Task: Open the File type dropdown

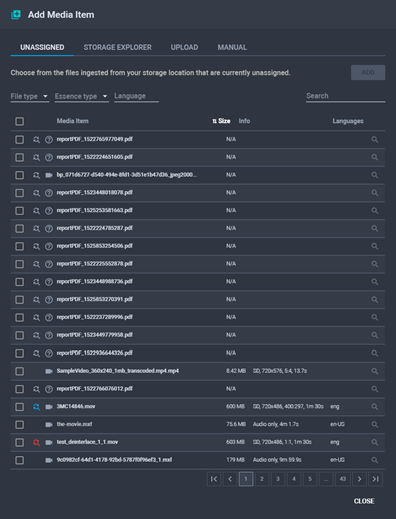Action: tap(30, 96)
